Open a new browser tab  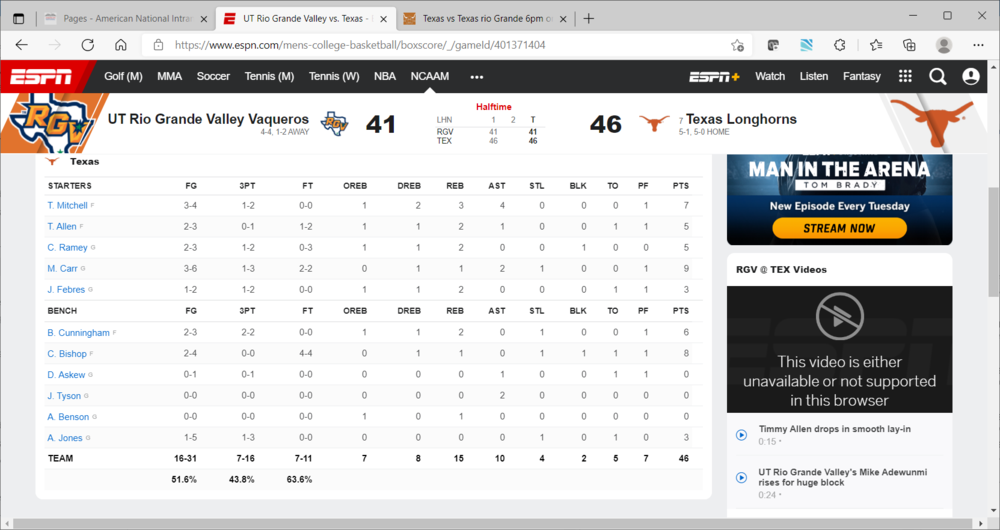point(588,18)
